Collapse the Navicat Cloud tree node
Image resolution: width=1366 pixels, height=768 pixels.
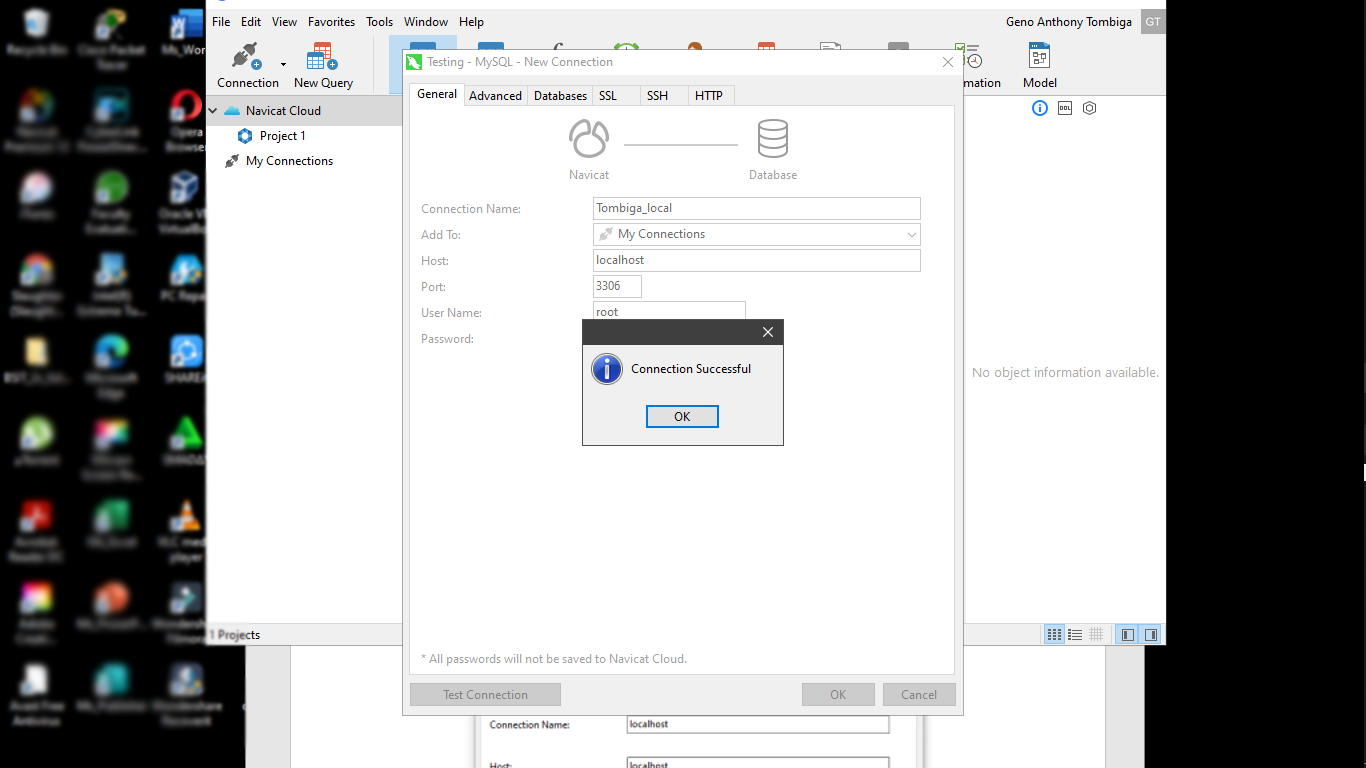213,111
